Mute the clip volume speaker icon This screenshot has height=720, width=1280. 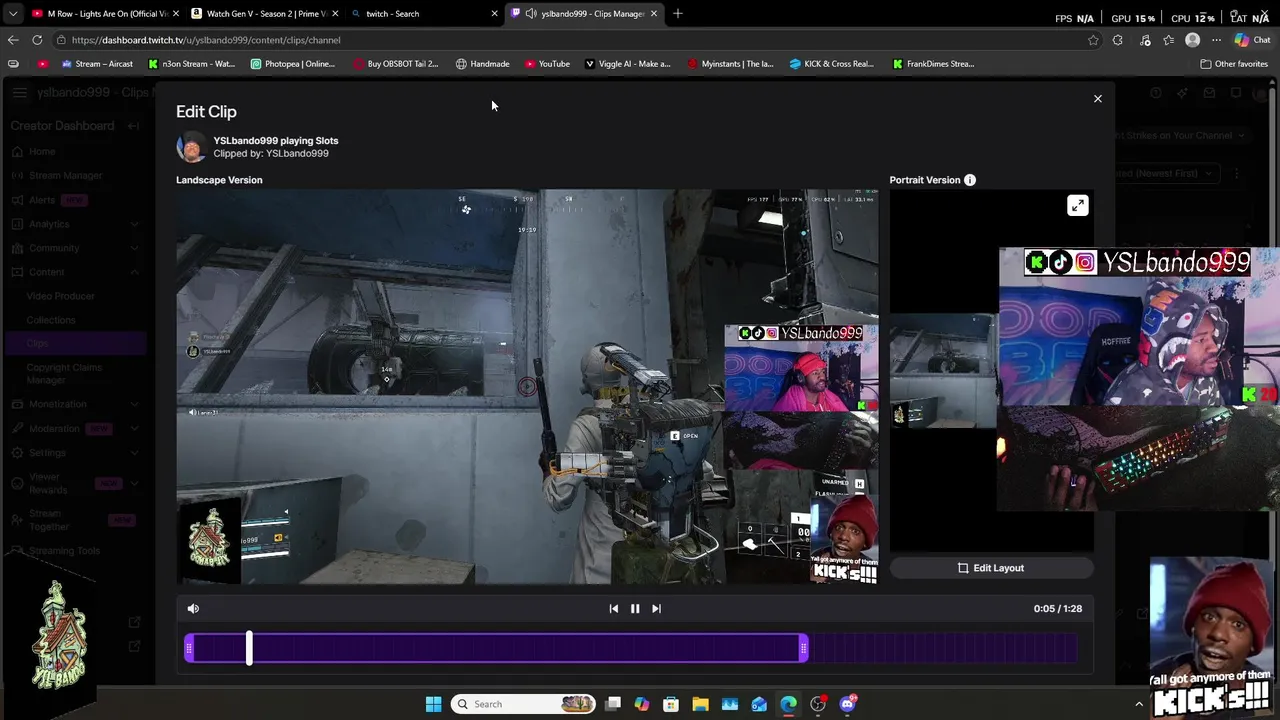pos(193,608)
